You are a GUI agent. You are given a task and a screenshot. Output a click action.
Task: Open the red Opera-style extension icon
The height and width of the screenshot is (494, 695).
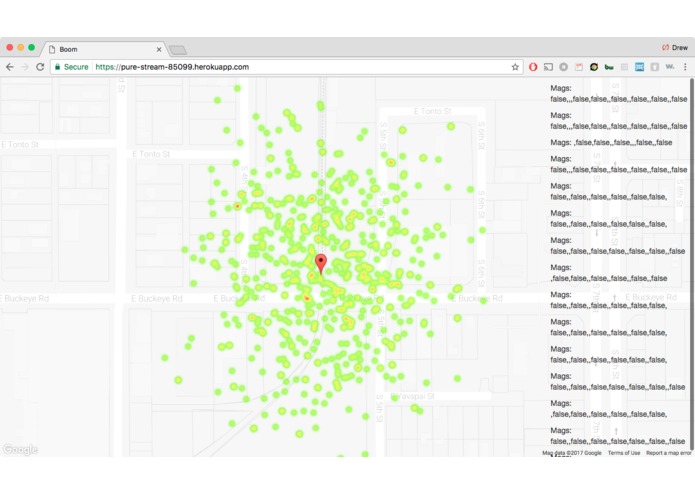(533, 67)
